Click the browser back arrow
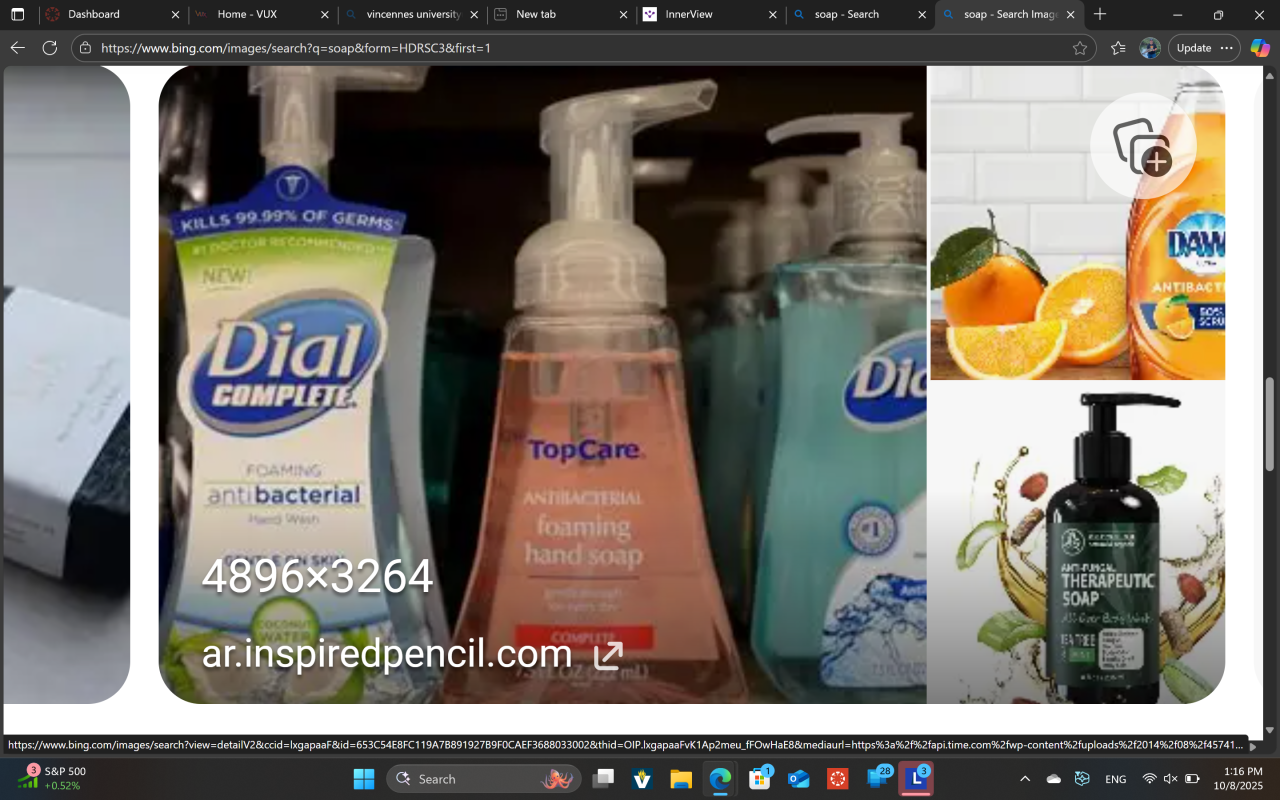The image size is (1280, 800). (17, 48)
